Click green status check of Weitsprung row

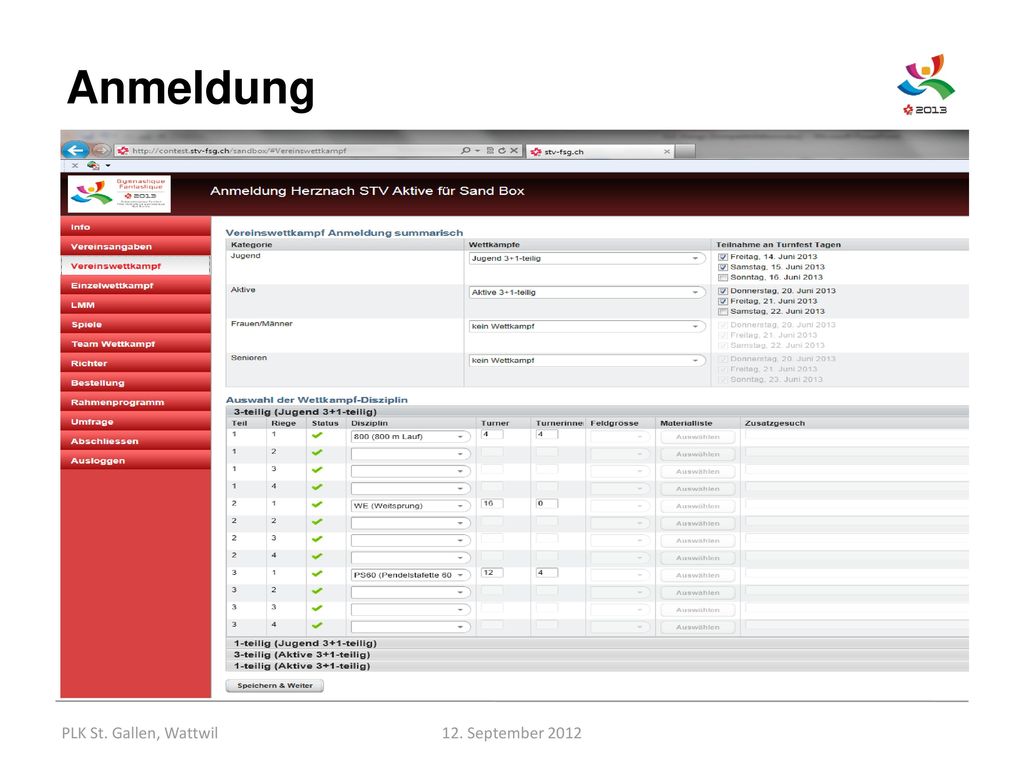pos(317,504)
